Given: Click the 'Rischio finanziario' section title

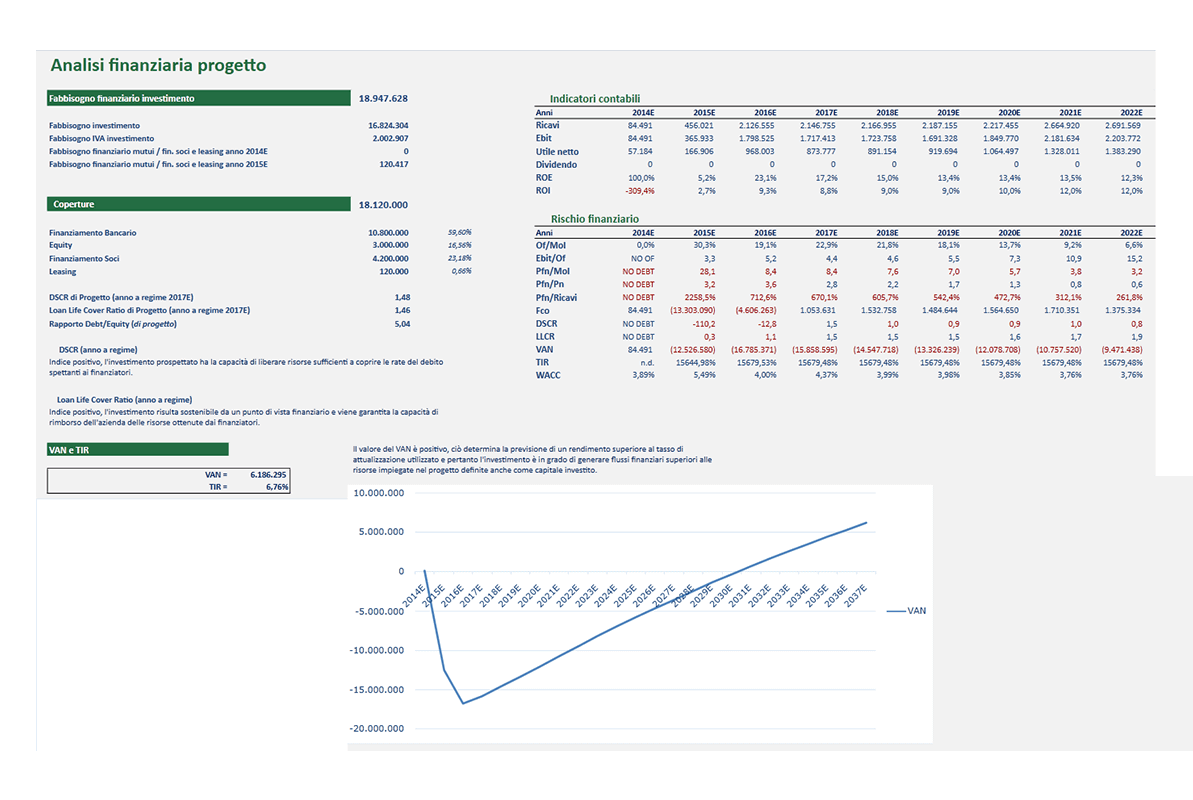Looking at the screenshot, I should [595, 219].
